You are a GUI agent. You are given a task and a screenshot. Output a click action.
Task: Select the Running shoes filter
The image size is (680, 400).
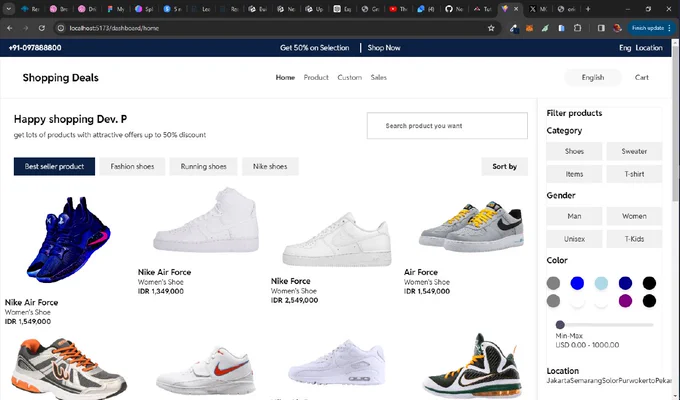(x=203, y=167)
